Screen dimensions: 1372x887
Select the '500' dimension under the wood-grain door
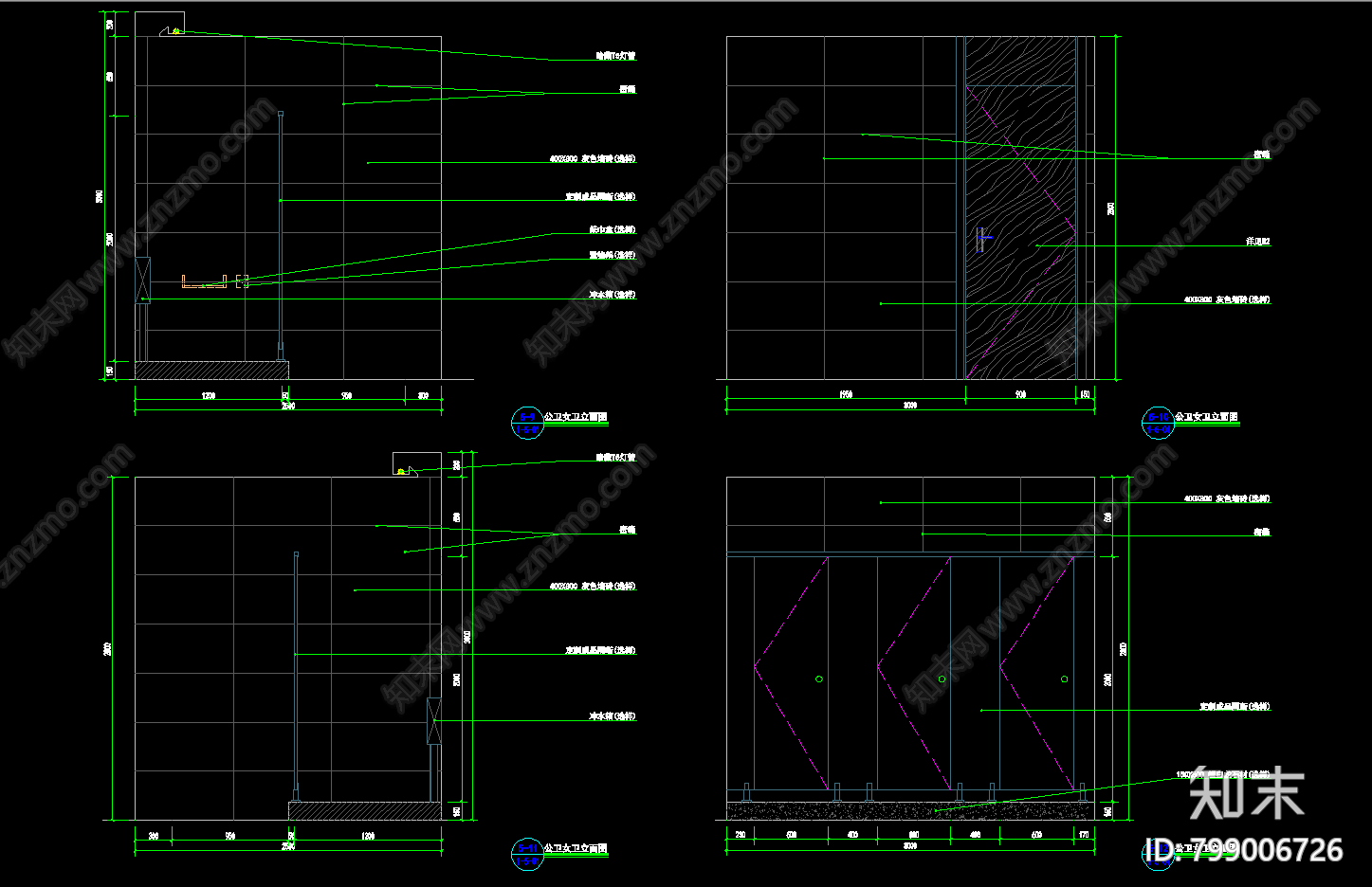(1020, 393)
